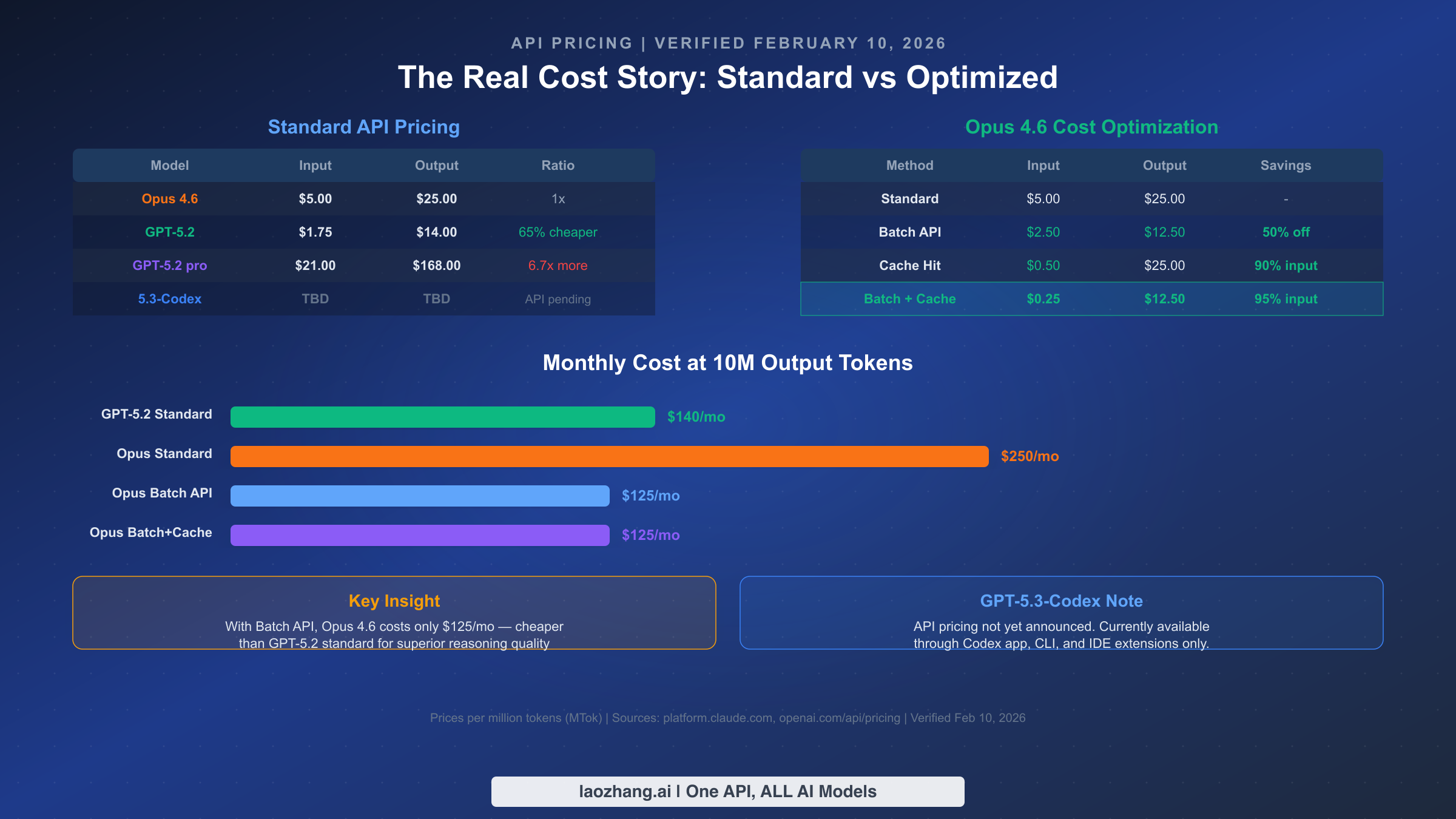The width and height of the screenshot is (1456, 819).
Task: Click the Opus 4.6 Cost Optimization heading
Action: tap(1091, 127)
